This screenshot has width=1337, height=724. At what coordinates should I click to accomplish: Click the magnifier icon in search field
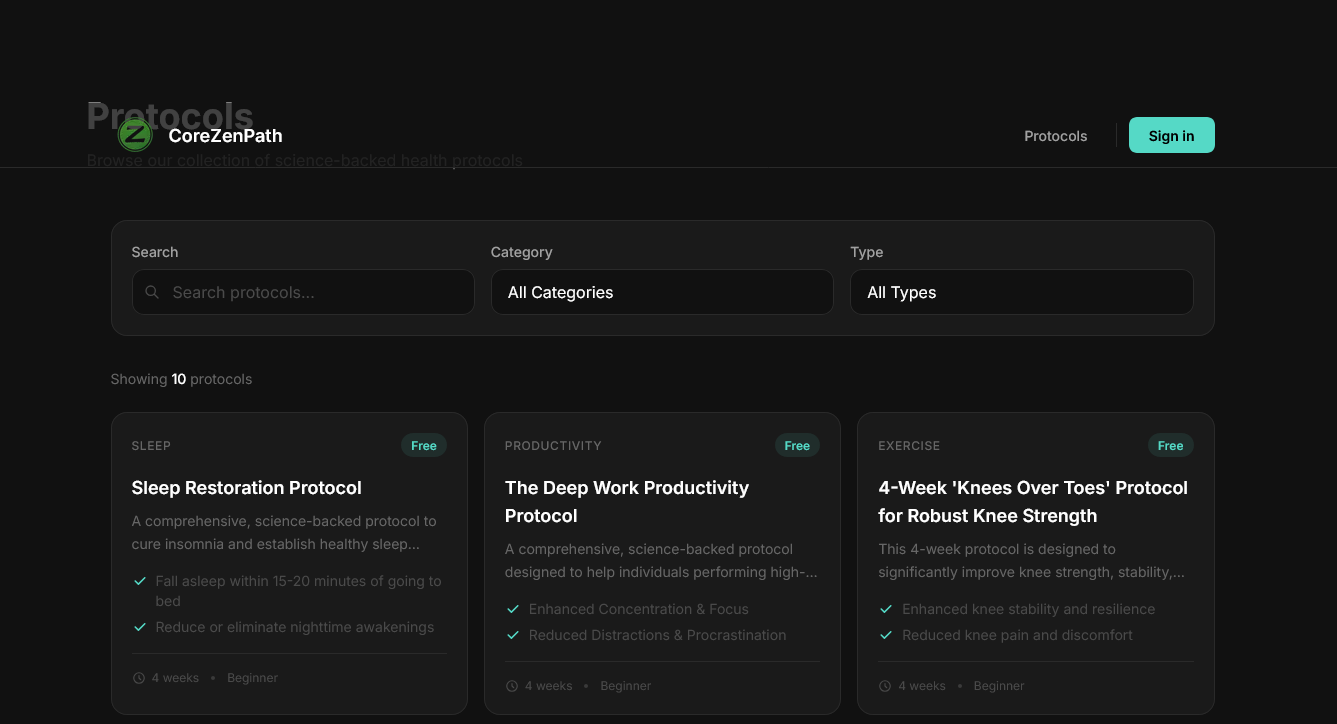coord(152,292)
